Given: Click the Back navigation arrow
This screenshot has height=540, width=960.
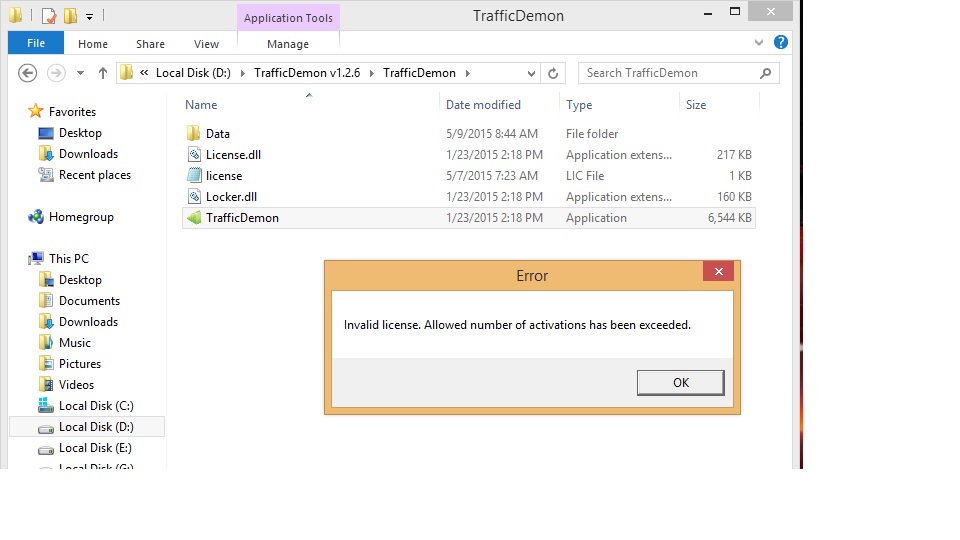Looking at the screenshot, I should pyautogui.click(x=28, y=73).
